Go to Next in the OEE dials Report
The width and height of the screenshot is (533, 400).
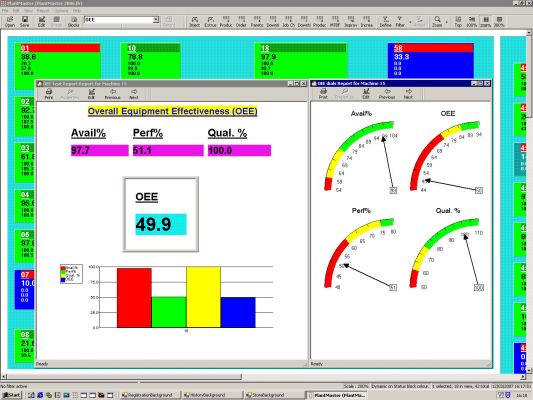pos(408,93)
